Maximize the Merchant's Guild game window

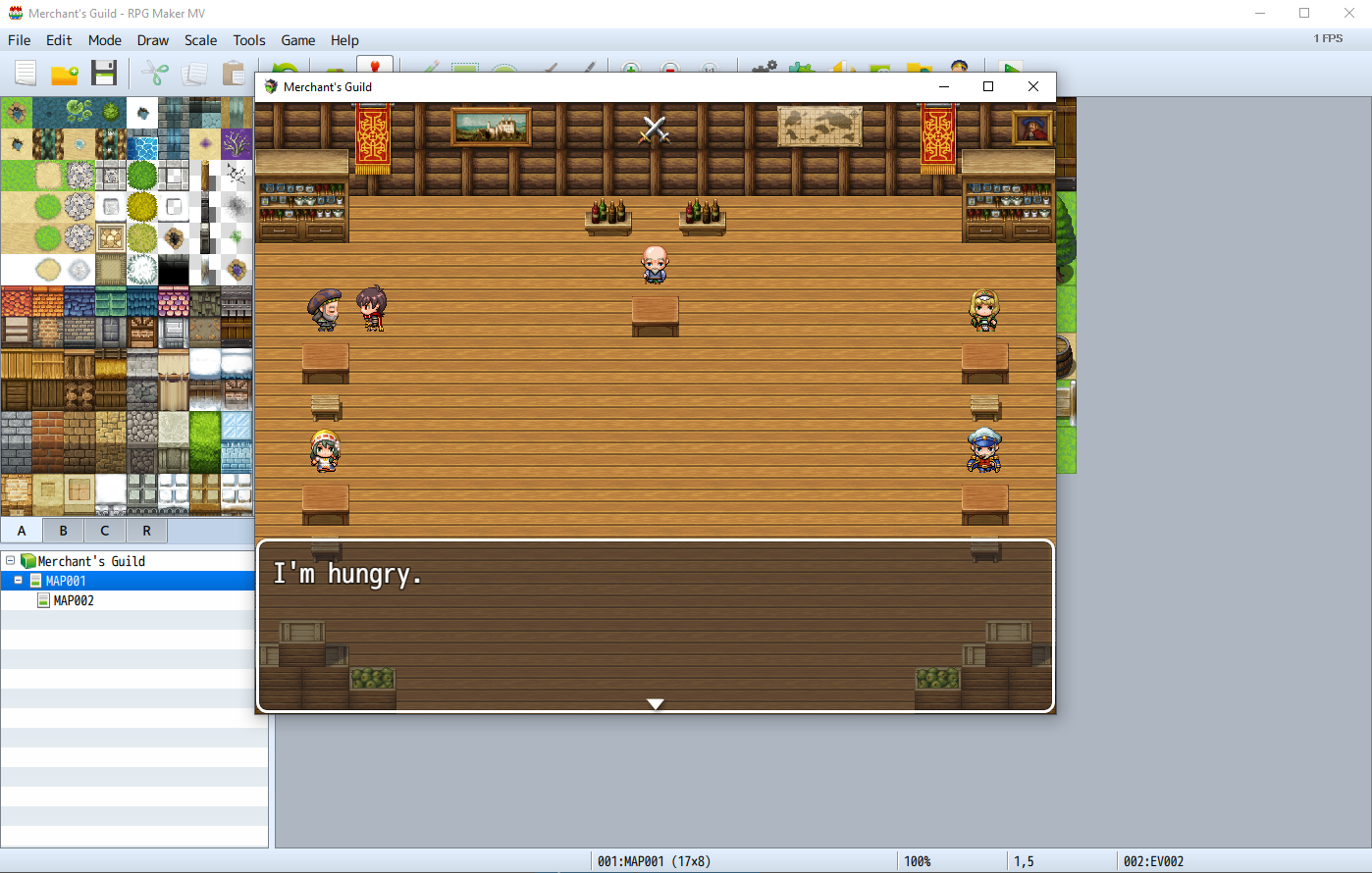988,86
